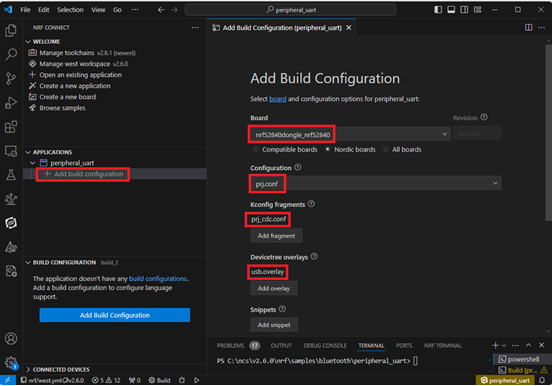552x386 pixels.
Task: Click the blue Add Build Configuration button
Action: [115, 315]
